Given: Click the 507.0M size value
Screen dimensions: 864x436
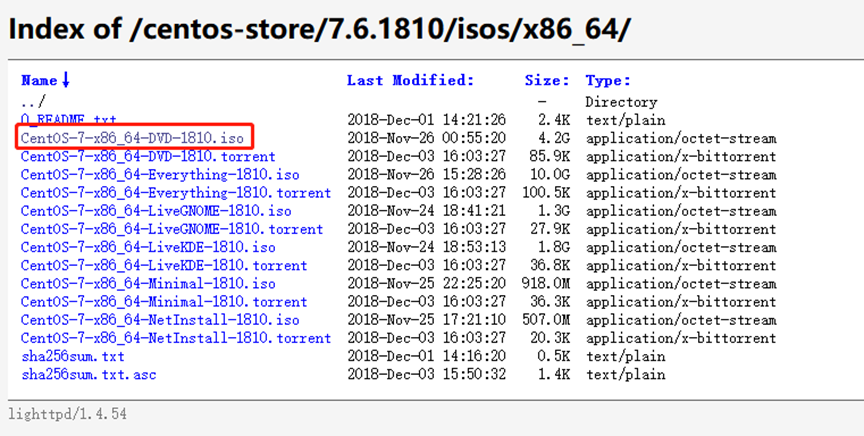Looking at the screenshot, I should (546, 320).
